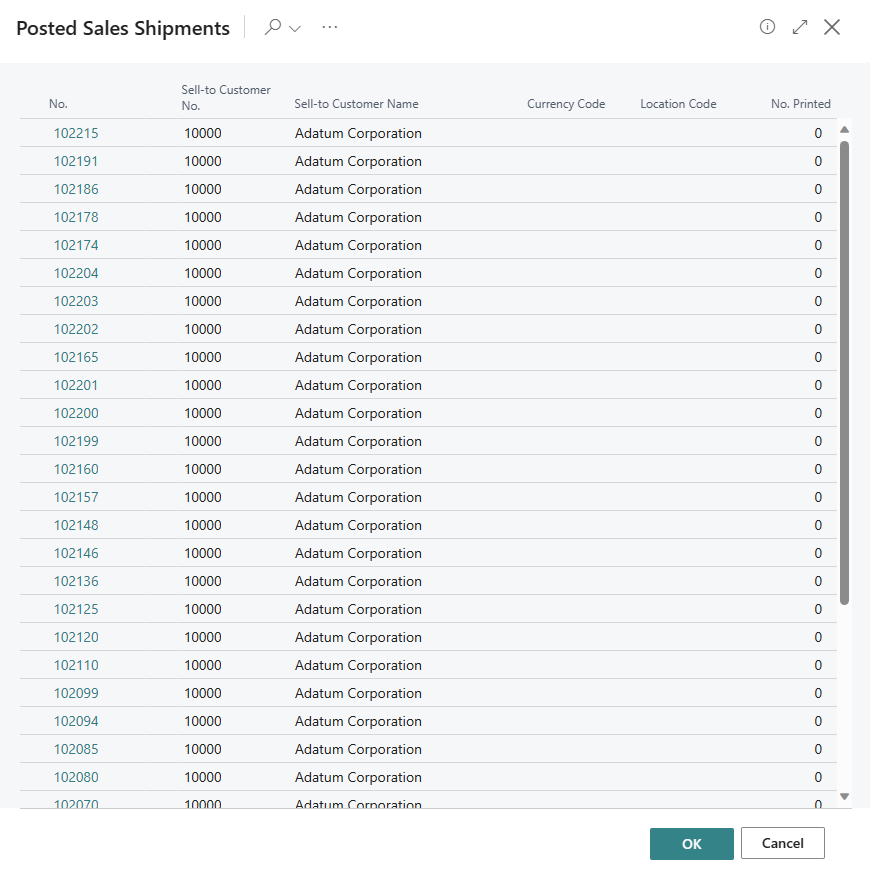Viewport: 870px width, 880px height.
Task: Click the vertical scrollbar thumb
Action: click(845, 370)
